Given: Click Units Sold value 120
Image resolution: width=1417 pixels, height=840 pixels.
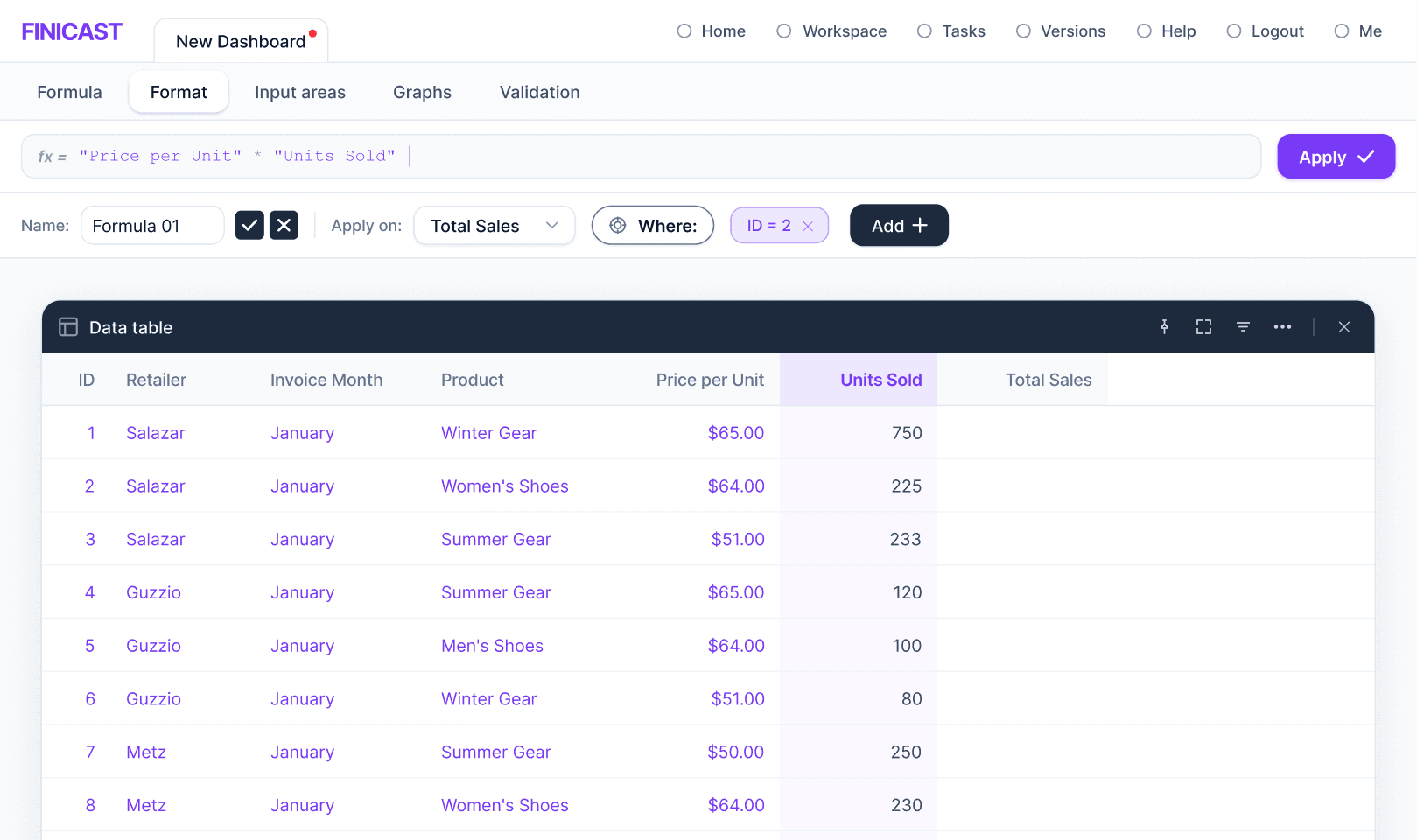Looking at the screenshot, I should tap(908, 592).
